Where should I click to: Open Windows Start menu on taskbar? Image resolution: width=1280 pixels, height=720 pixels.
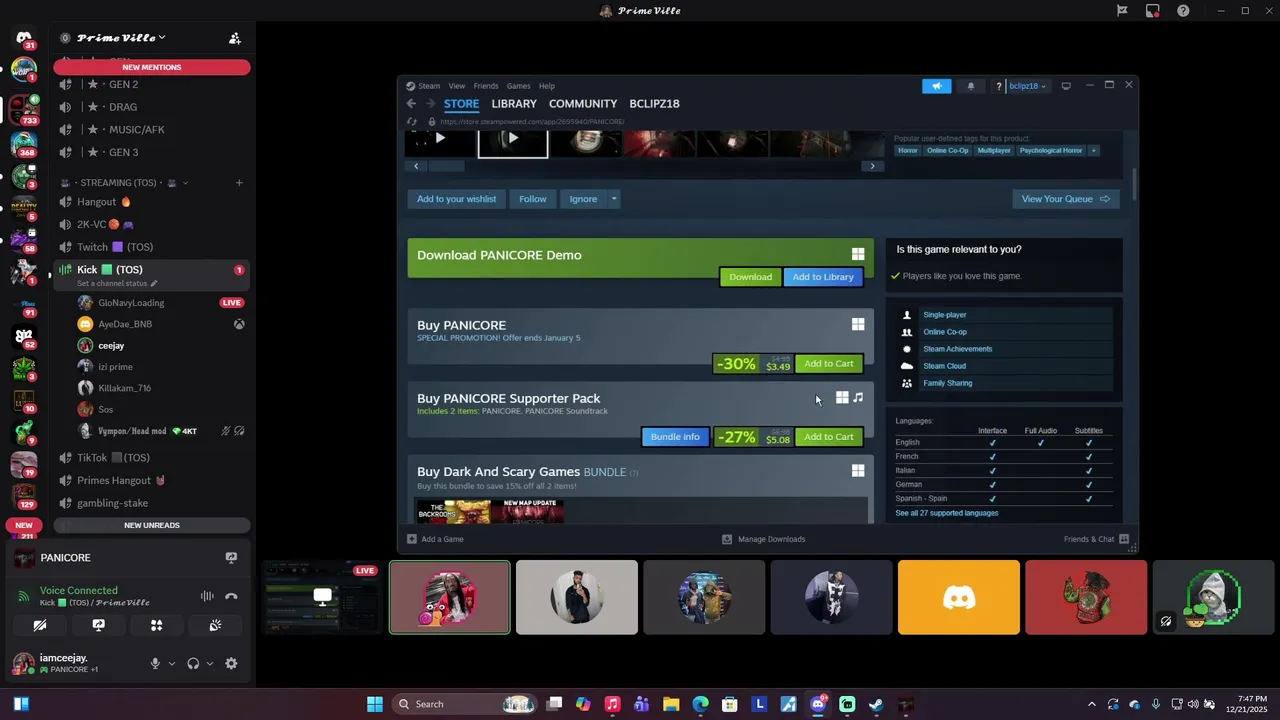point(375,704)
